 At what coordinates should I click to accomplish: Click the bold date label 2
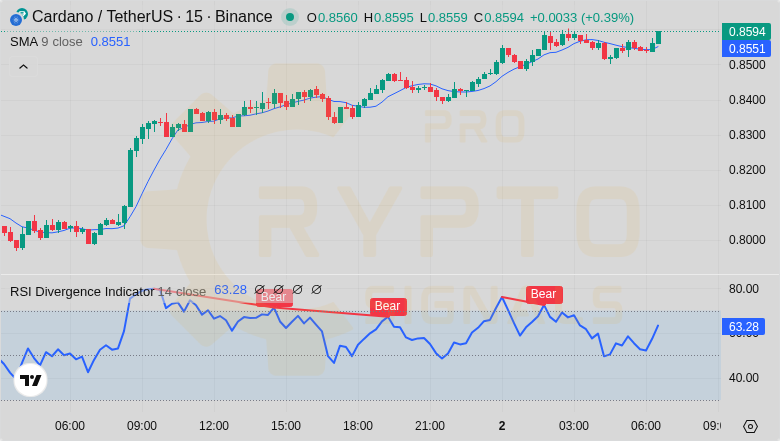pos(502,426)
